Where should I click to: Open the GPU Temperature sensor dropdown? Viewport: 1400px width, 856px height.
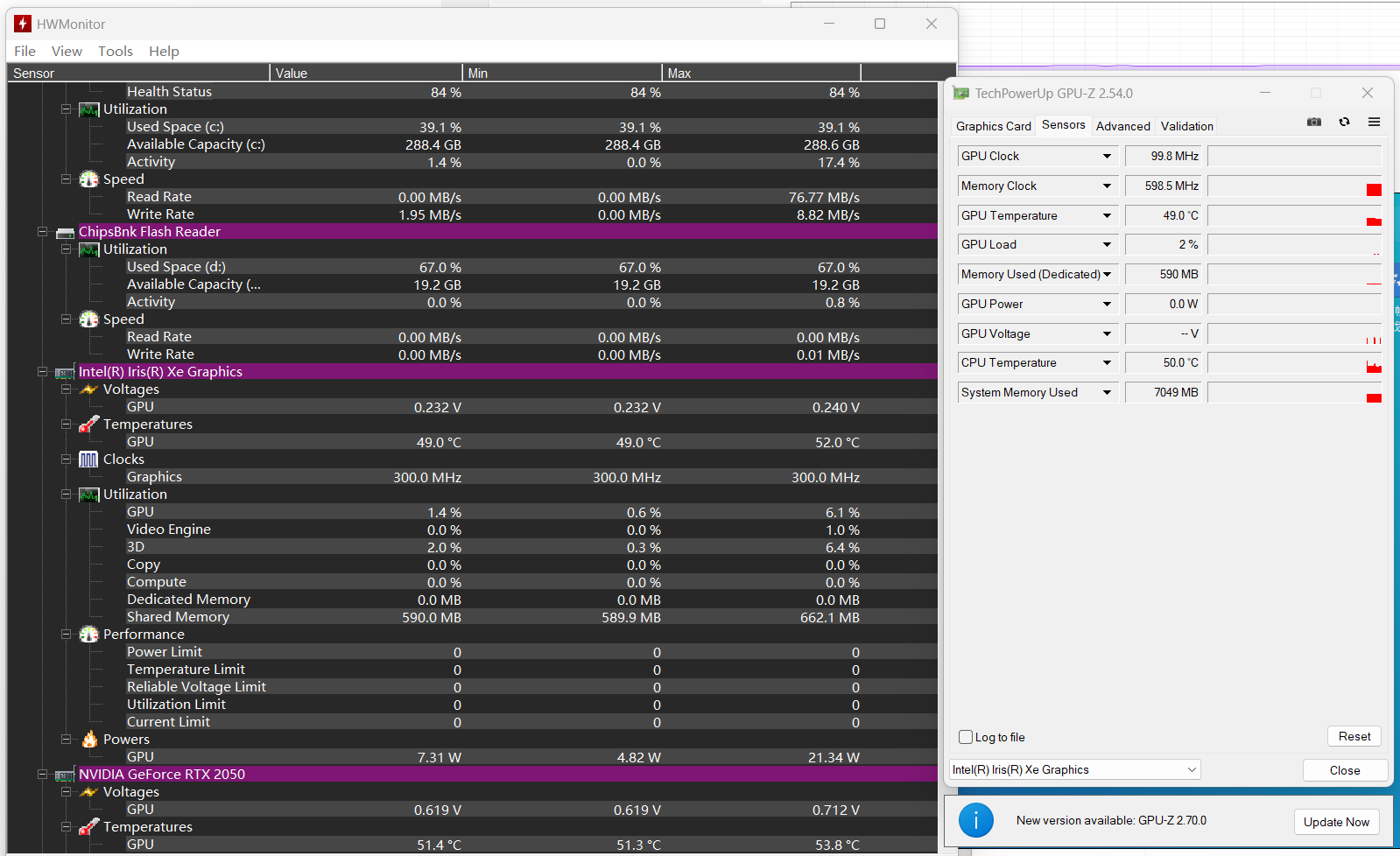click(1107, 216)
